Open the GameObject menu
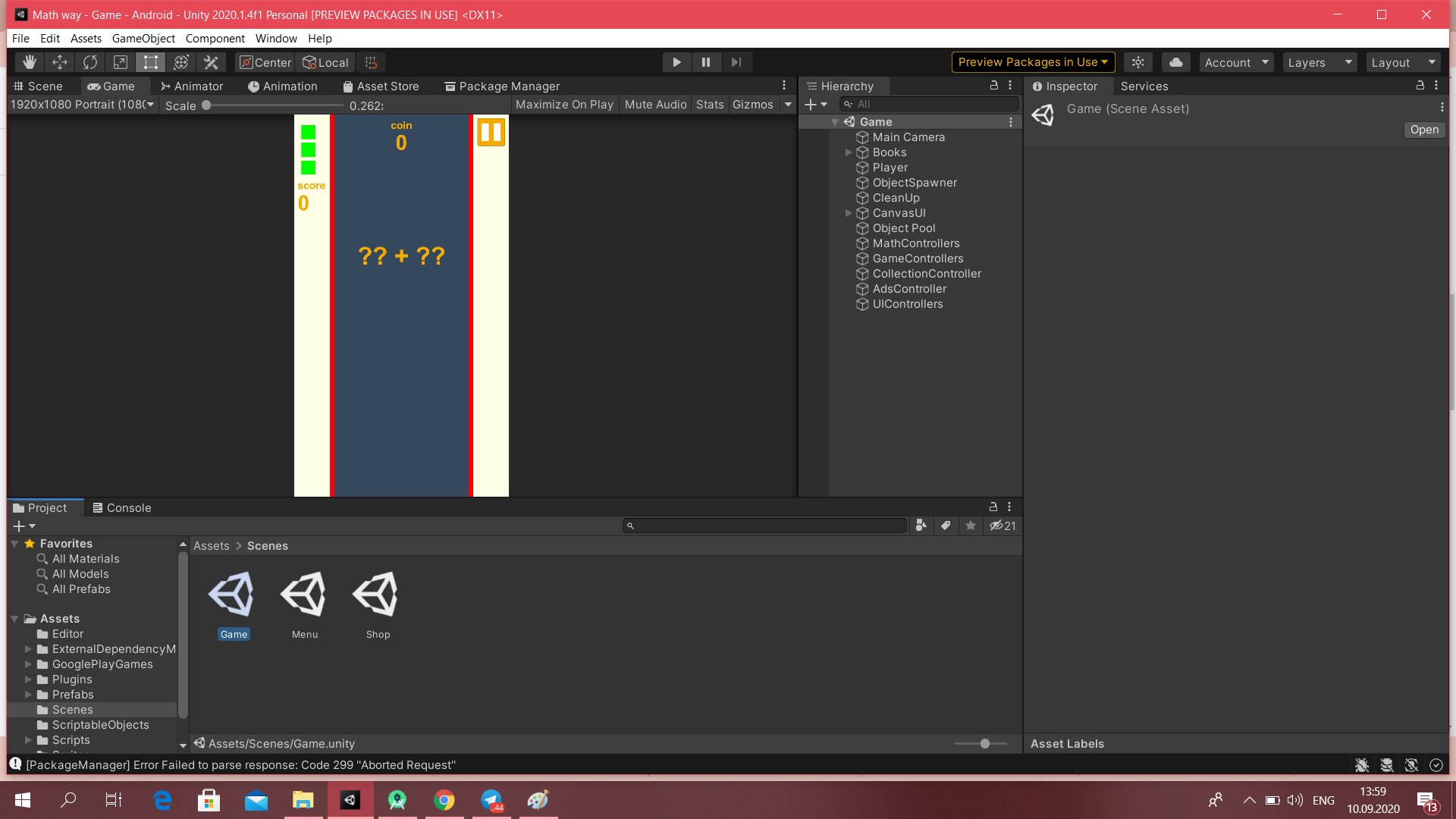This screenshot has width=1456, height=819. [143, 38]
